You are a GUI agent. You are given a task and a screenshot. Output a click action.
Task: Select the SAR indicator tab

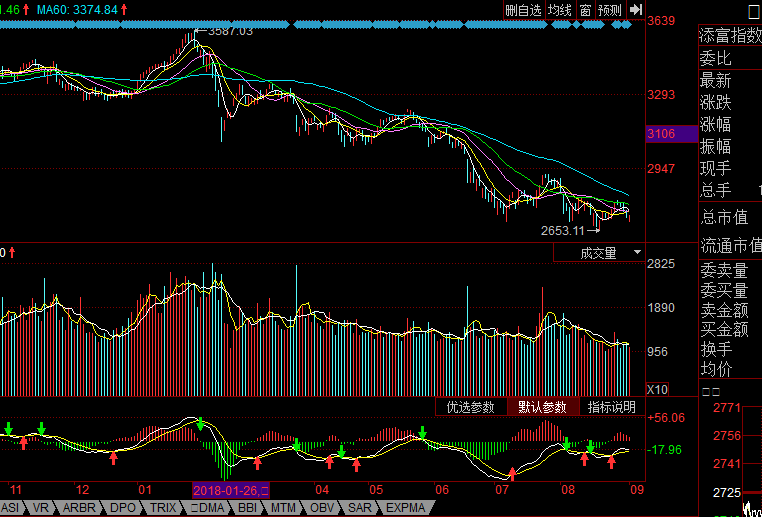pyautogui.click(x=359, y=508)
